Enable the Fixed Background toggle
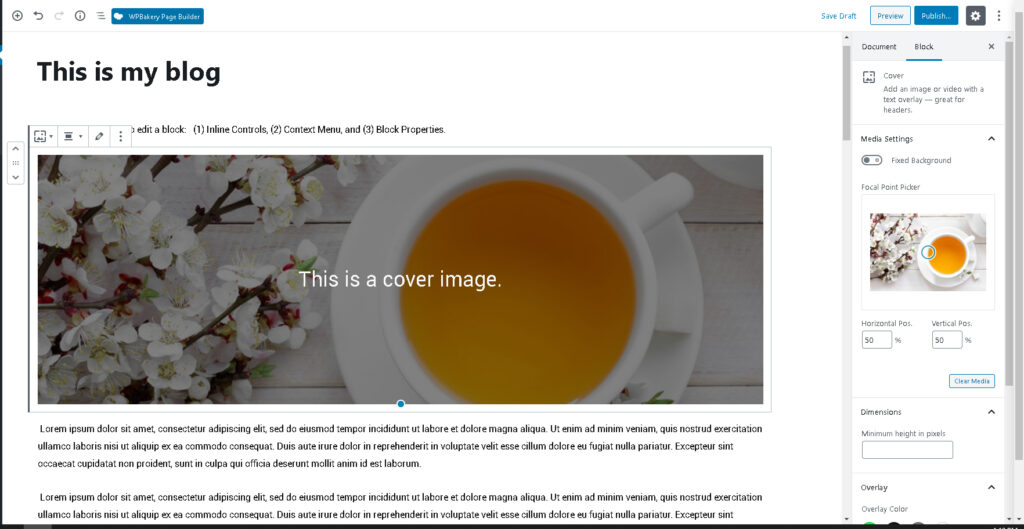The width and height of the screenshot is (1024, 529). coord(871,160)
